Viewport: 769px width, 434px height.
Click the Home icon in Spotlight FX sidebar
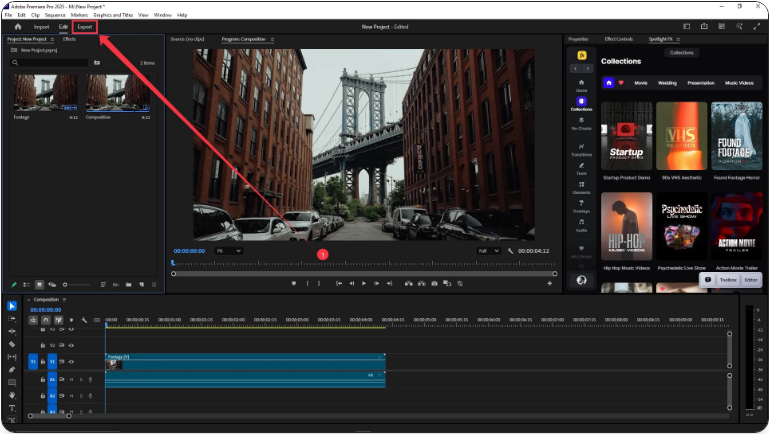pyautogui.click(x=581, y=82)
